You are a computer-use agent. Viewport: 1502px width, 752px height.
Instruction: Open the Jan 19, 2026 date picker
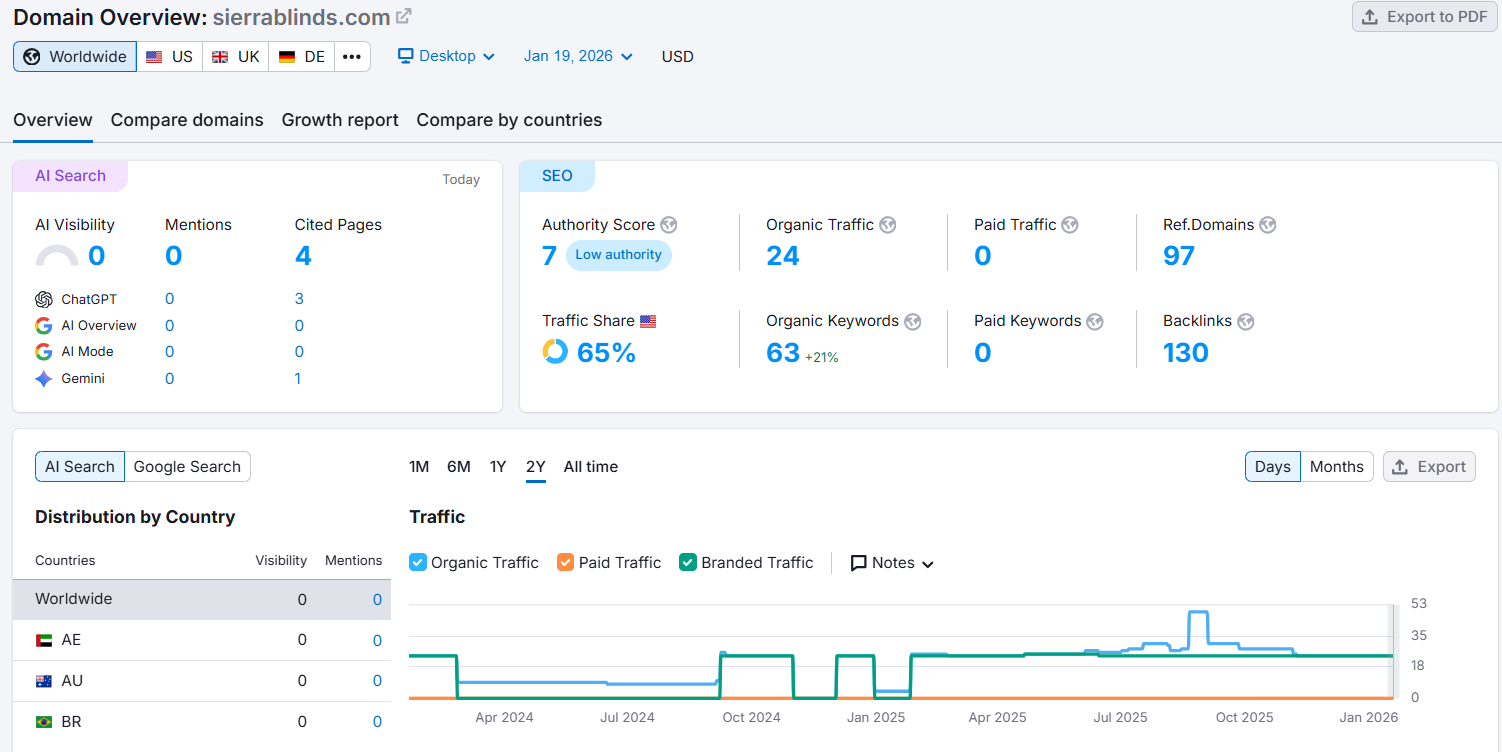pyautogui.click(x=577, y=56)
